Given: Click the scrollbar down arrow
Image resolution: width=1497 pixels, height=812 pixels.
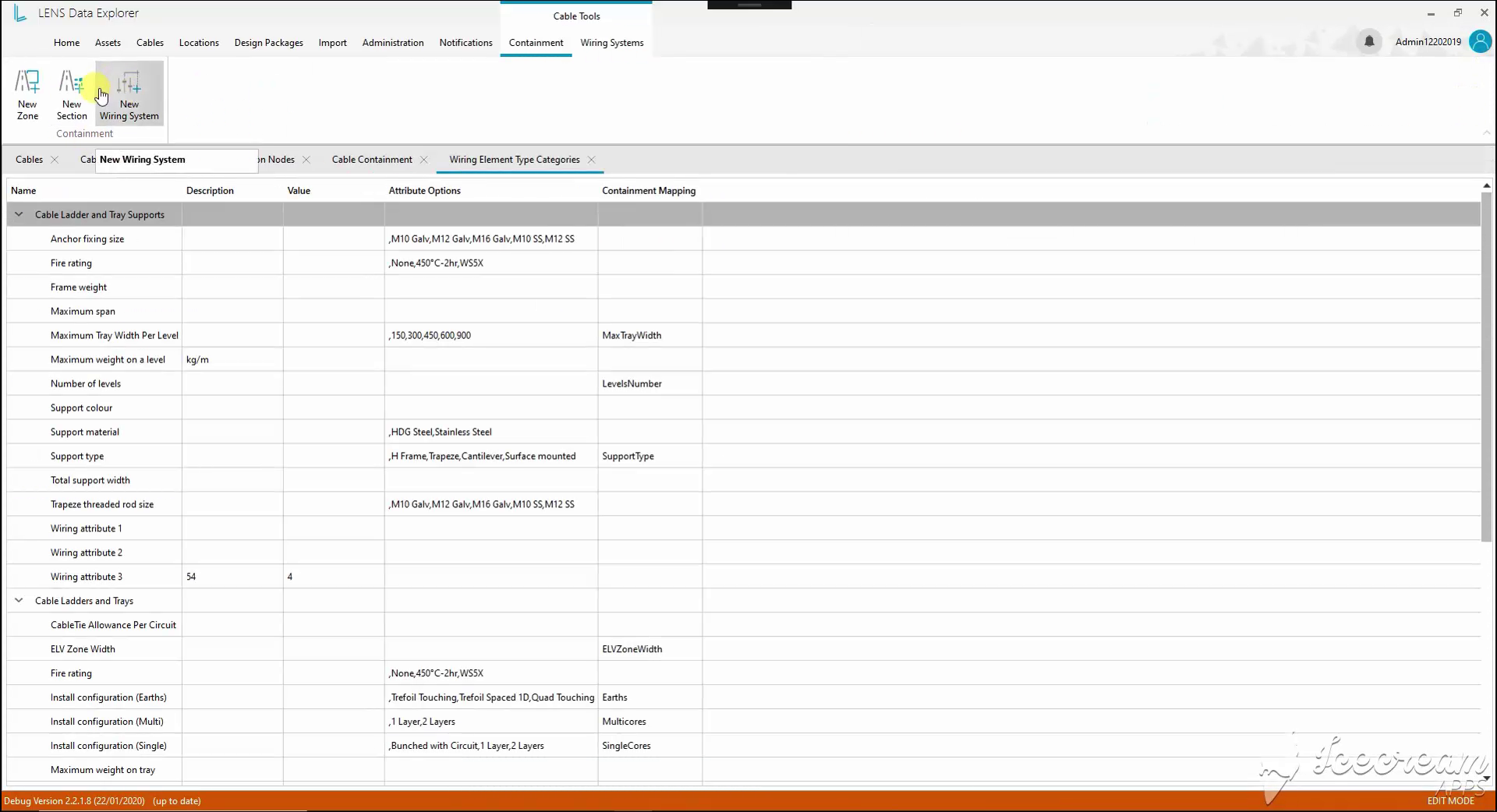Looking at the screenshot, I should (1486, 778).
